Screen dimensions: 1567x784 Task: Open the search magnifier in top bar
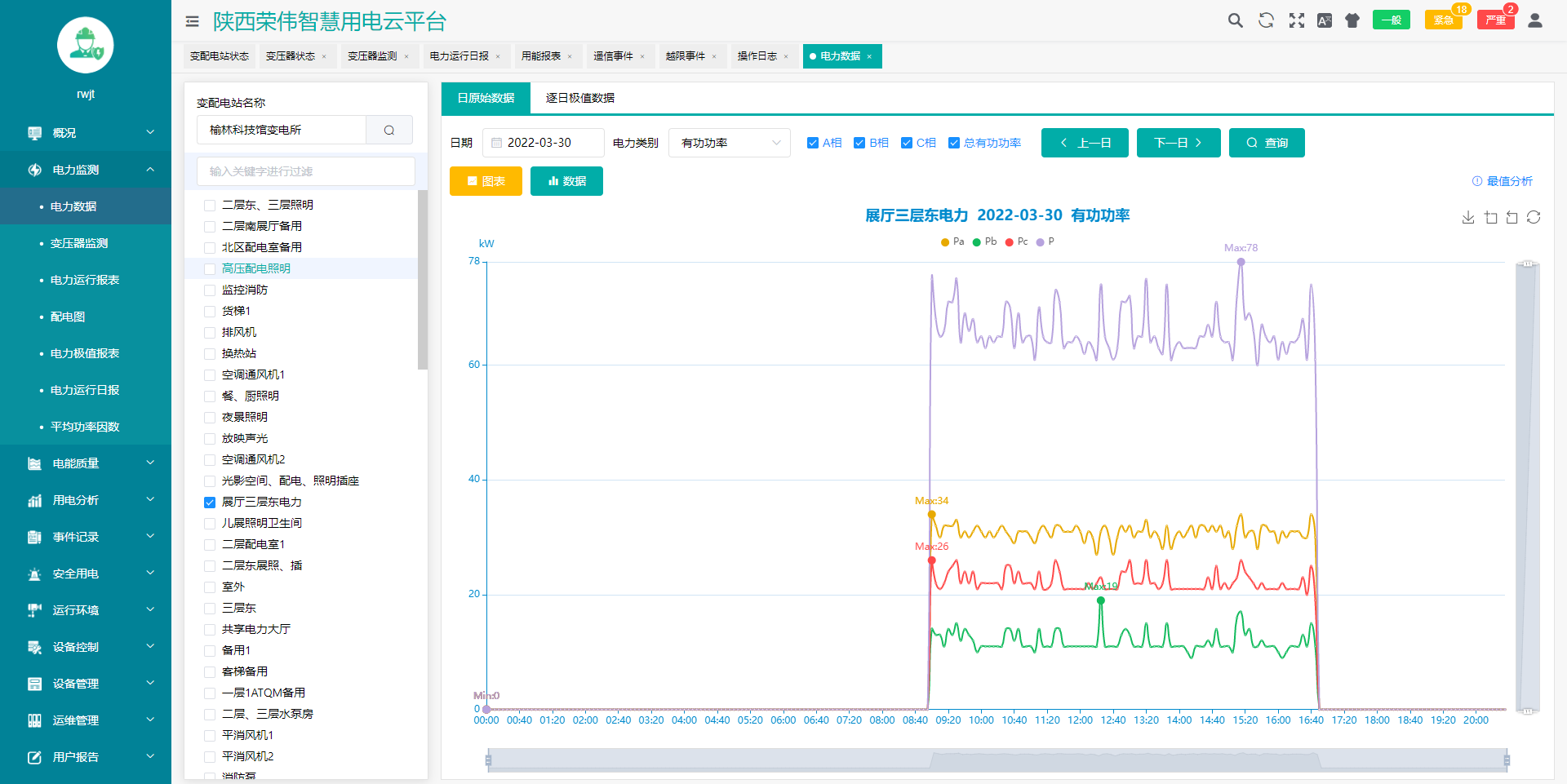pos(1236,20)
